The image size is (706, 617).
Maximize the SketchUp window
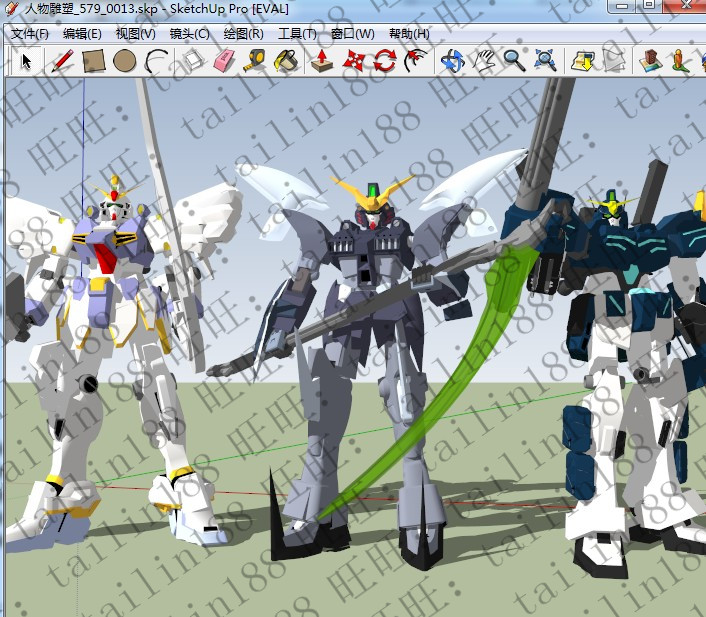pyautogui.click(x=649, y=5)
